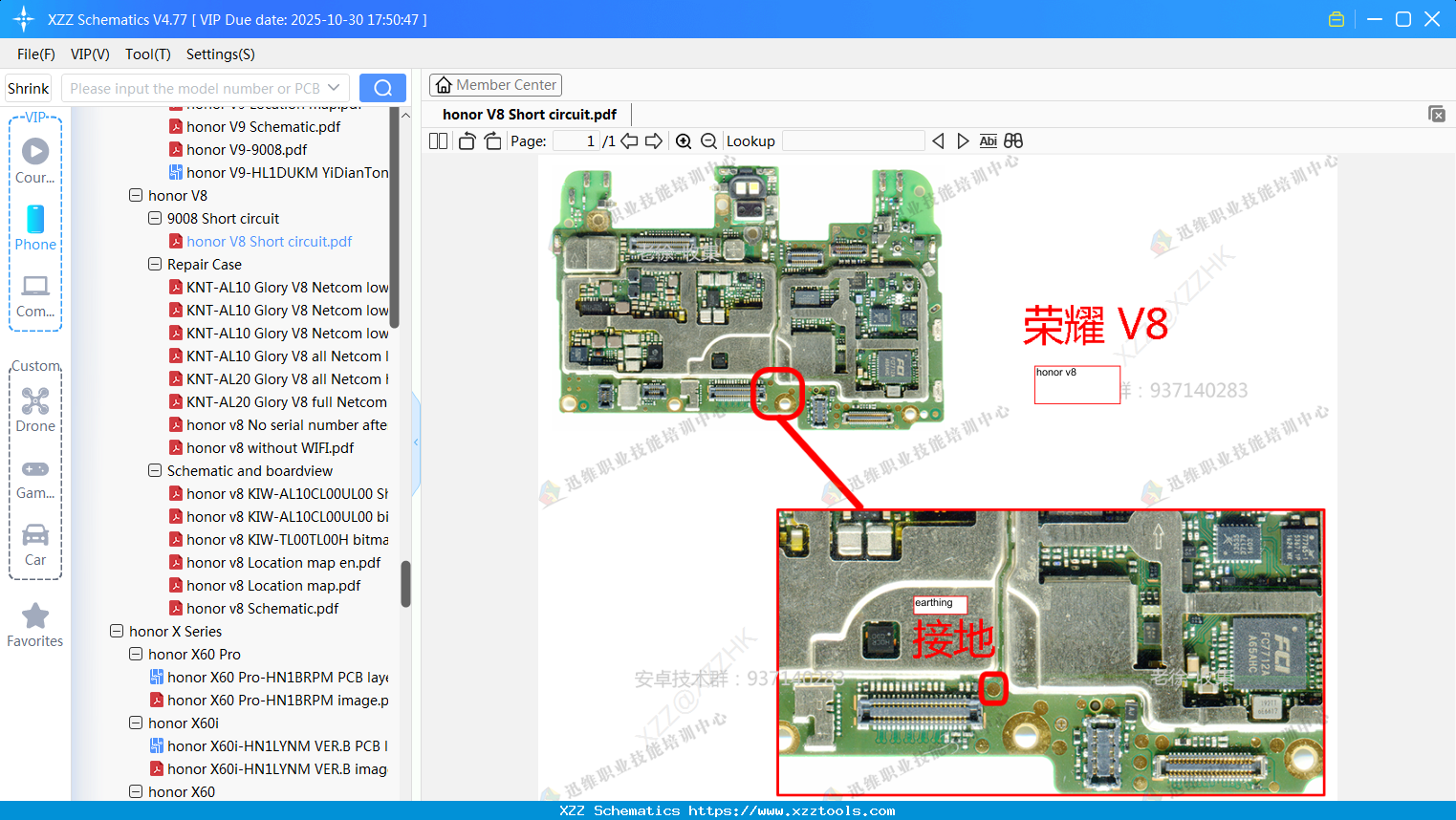1456x820 pixels.
Task: Select the Computer sidebar category
Action: [x=35, y=295]
